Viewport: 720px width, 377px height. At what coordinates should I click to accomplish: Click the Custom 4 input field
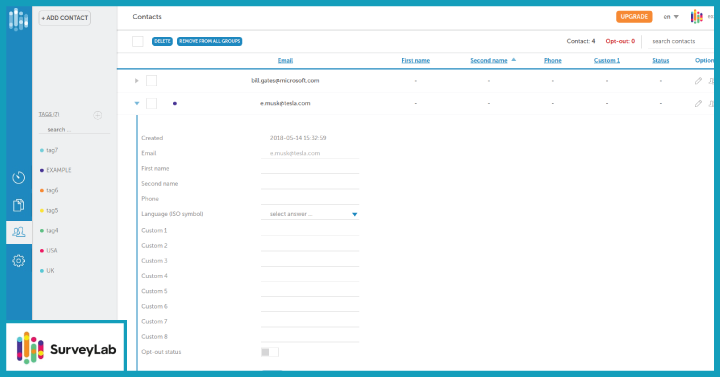310,276
